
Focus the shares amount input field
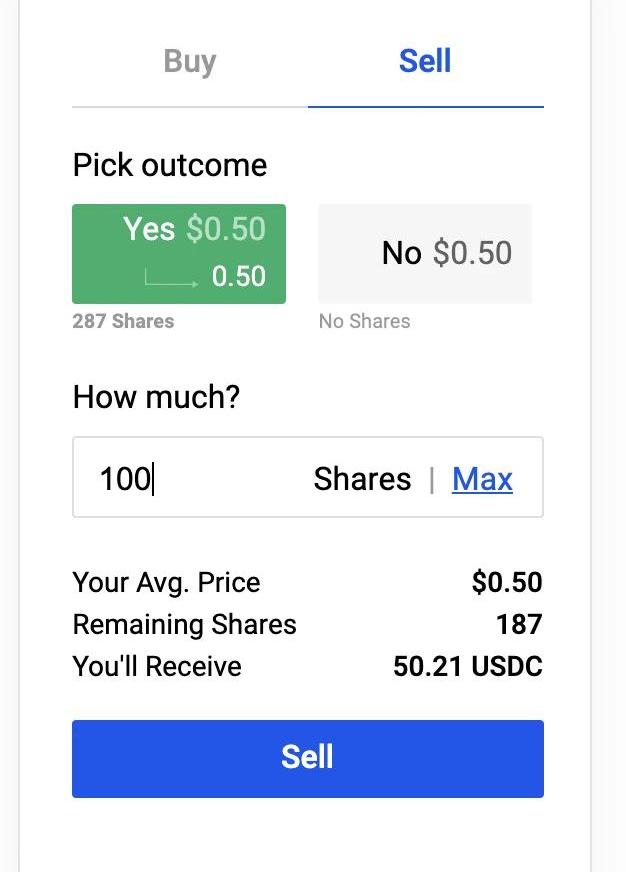[x=200, y=478]
